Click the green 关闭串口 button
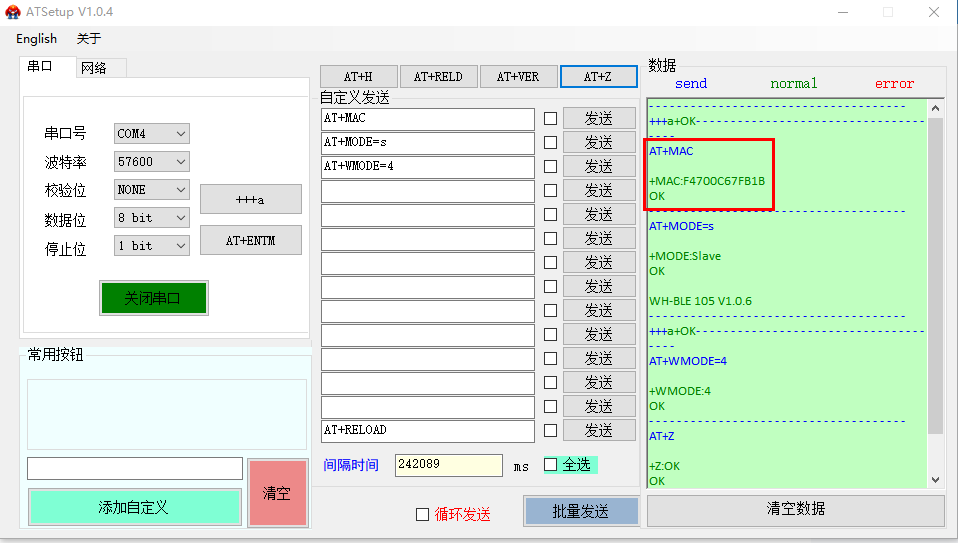Image resolution: width=958 pixels, height=543 pixels. coord(153,298)
